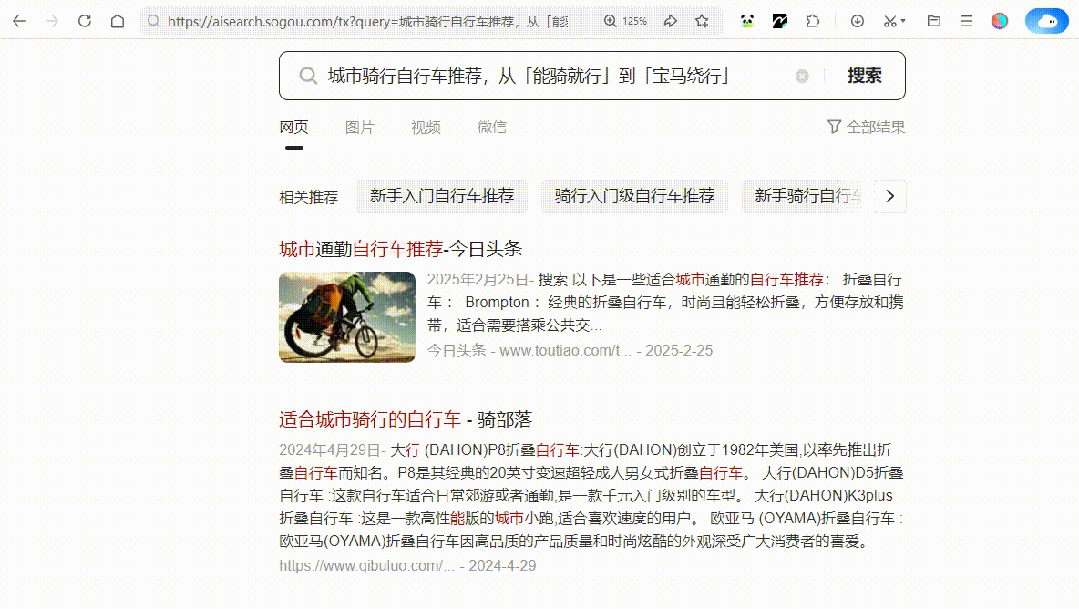1079x609 pixels.
Task: Reload the current page
Action: point(85,21)
